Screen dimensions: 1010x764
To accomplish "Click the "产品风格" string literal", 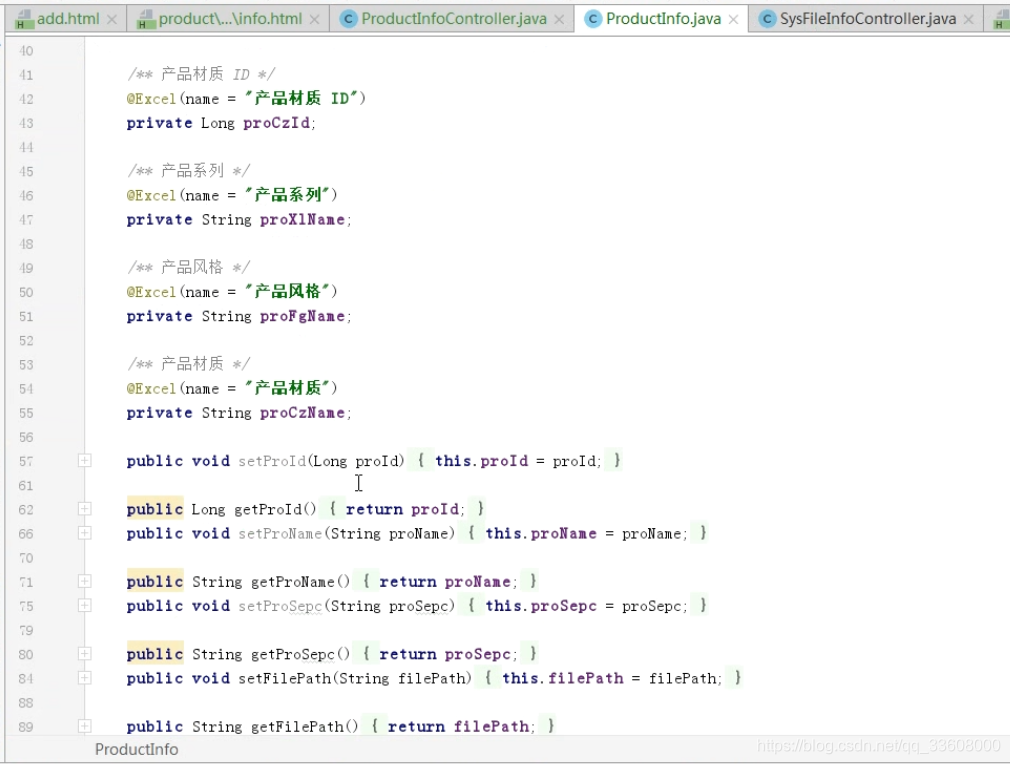I will coord(287,291).
